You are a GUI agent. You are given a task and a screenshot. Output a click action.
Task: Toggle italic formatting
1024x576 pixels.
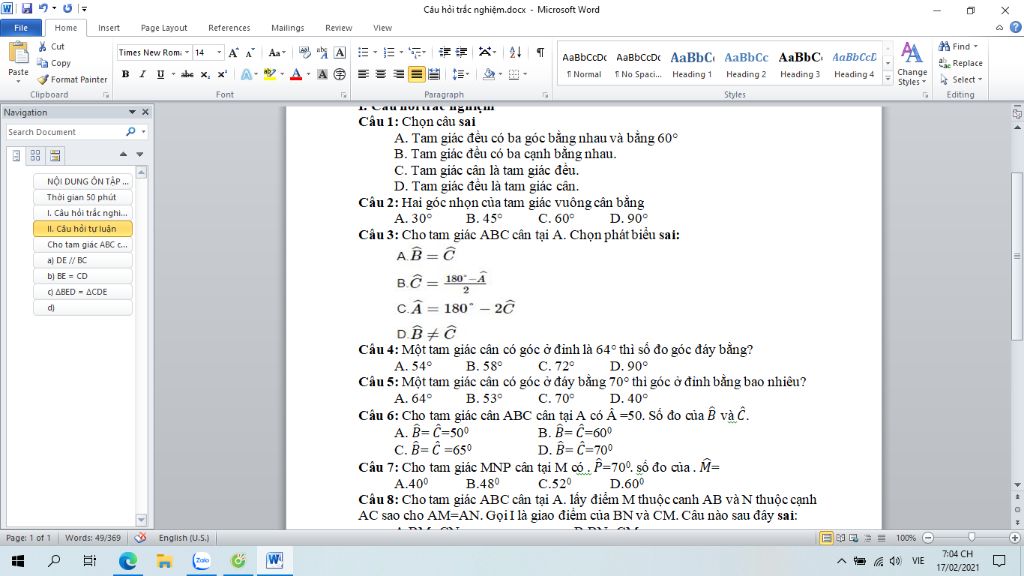142,74
